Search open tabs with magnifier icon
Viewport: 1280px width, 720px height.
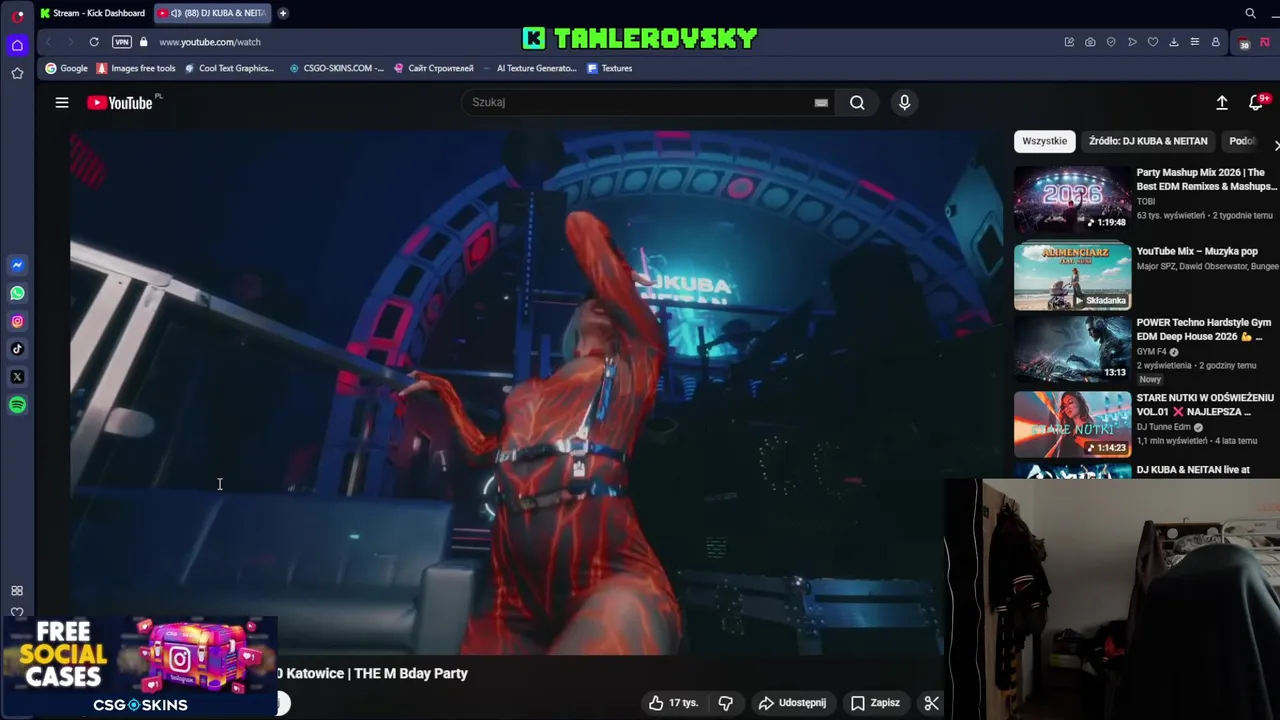coord(1250,13)
